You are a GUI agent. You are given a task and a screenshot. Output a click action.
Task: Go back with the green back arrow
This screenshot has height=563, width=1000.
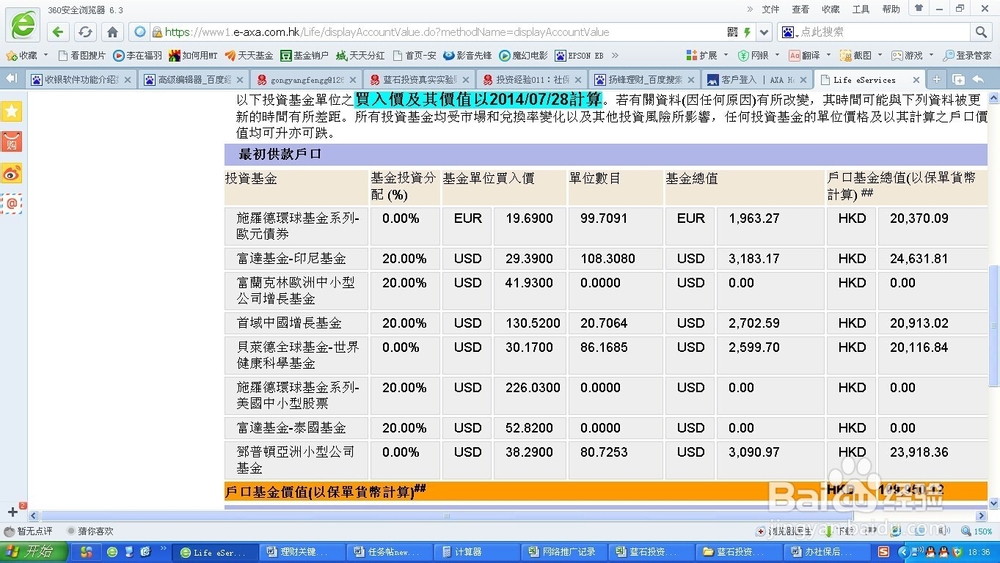click(58, 32)
